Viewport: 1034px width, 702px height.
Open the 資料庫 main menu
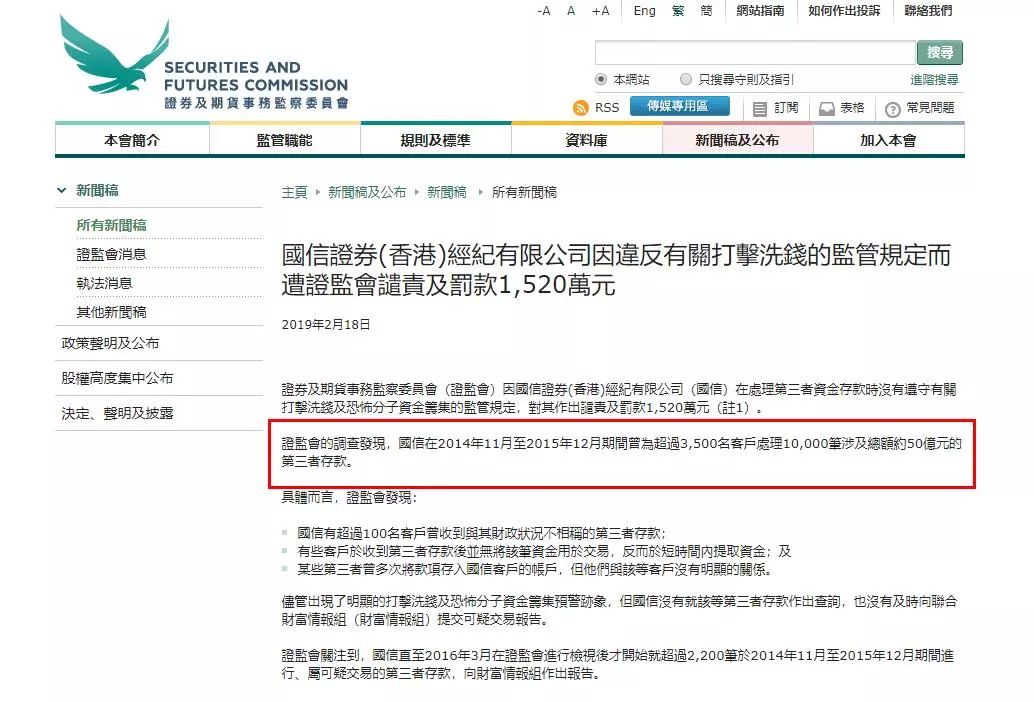coord(586,140)
